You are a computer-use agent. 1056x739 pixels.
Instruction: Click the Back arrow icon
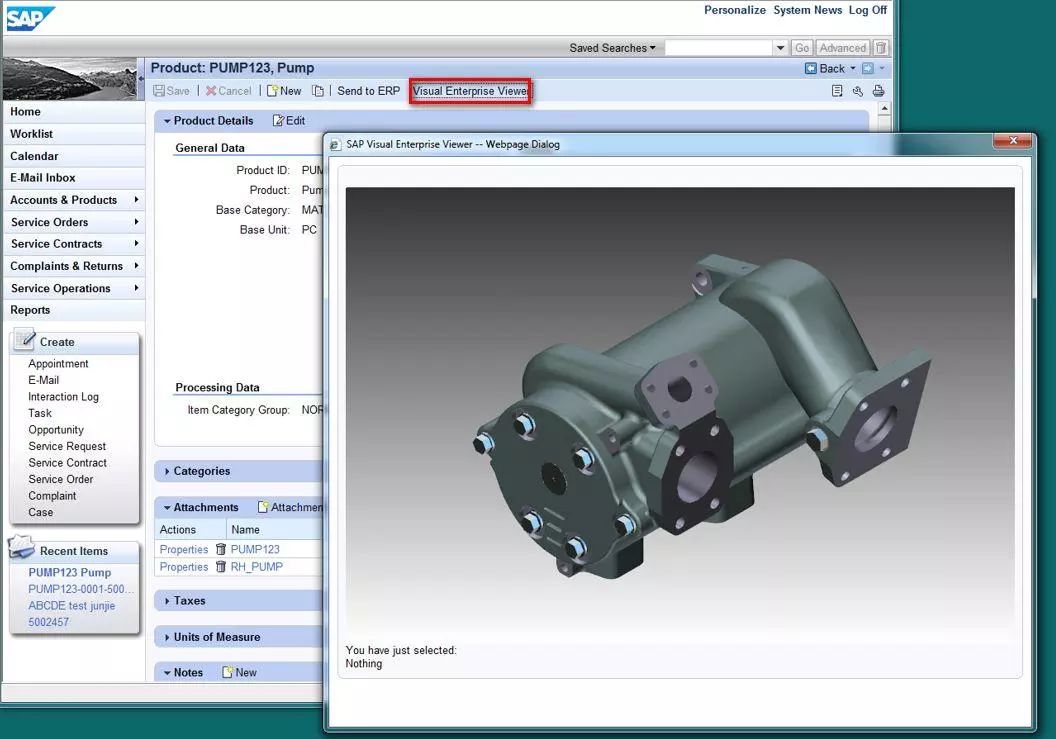(x=811, y=69)
